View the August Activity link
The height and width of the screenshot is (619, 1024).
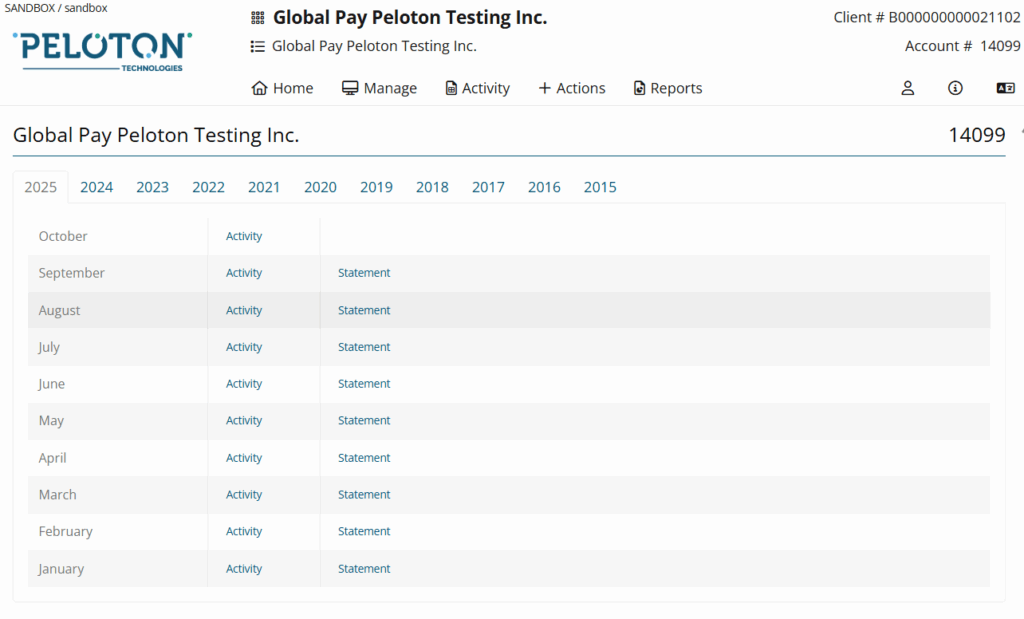[x=244, y=310]
